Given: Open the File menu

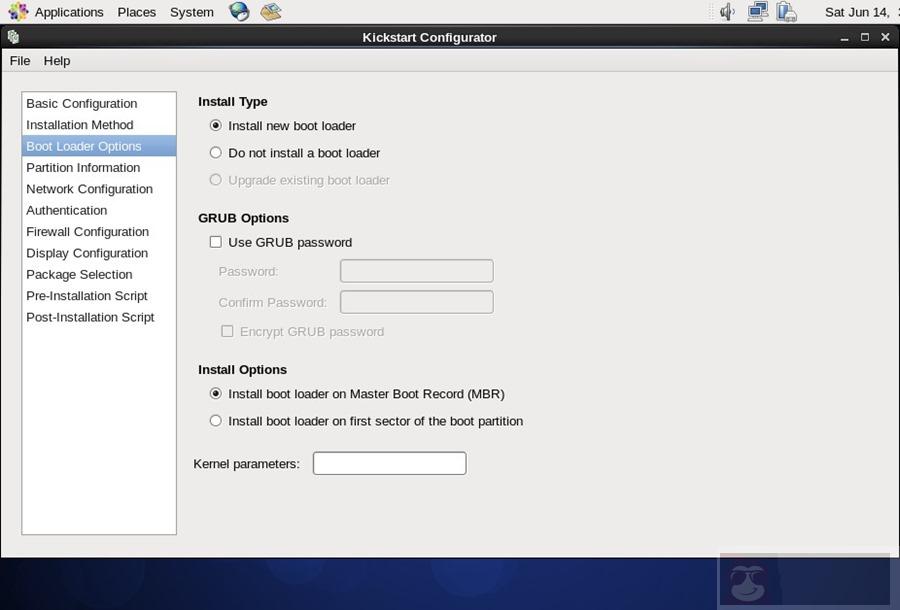Looking at the screenshot, I should point(19,61).
